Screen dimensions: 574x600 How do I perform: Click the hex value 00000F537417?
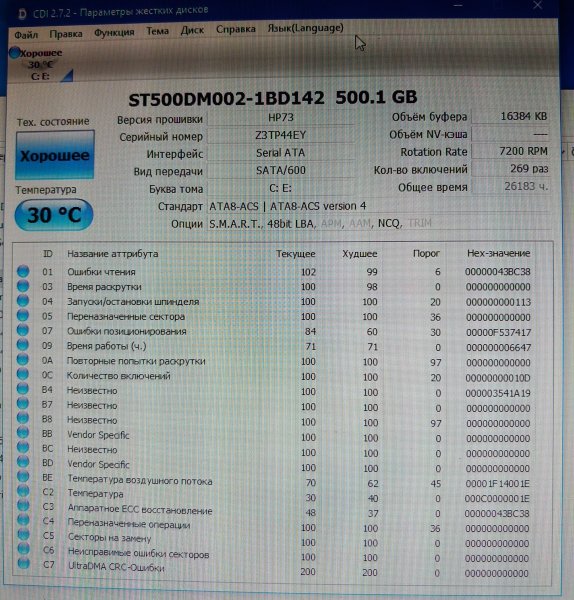coord(498,333)
